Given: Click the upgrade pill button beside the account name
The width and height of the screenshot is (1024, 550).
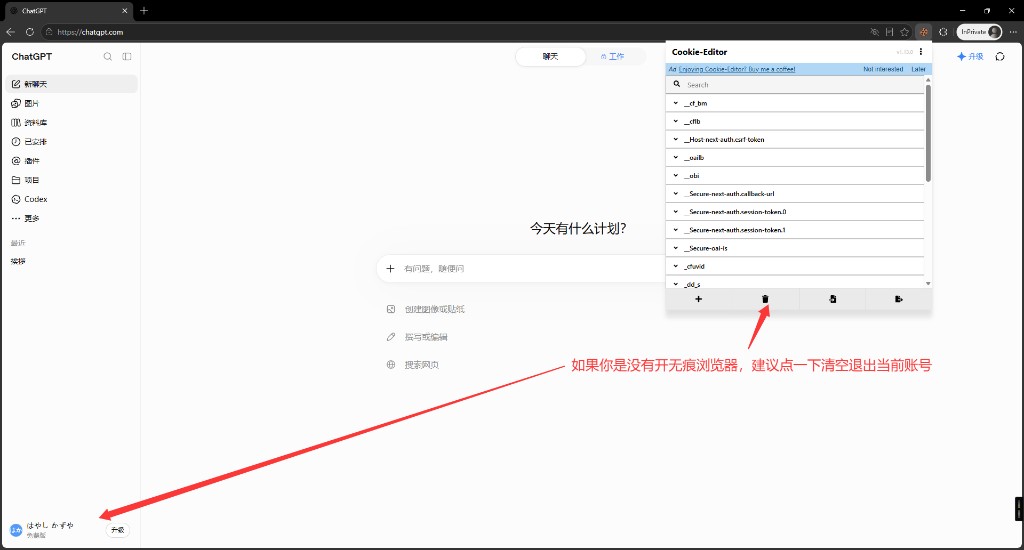Looking at the screenshot, I should (x=118, y=530).
